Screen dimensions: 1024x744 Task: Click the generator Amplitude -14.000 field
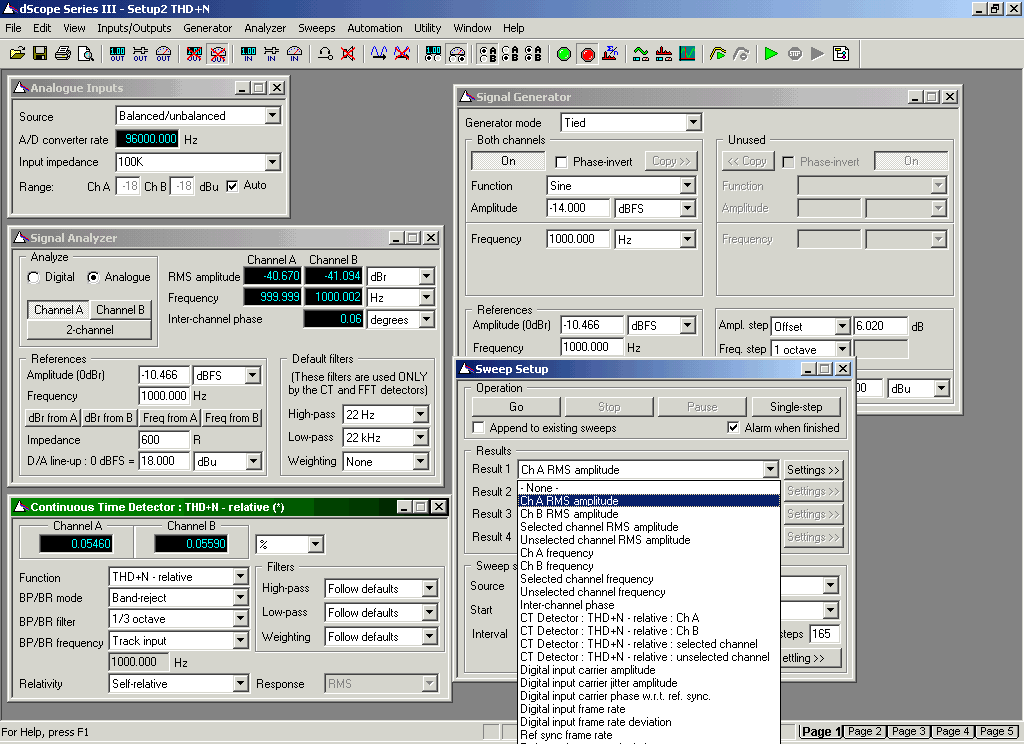(x=578, y=208)
